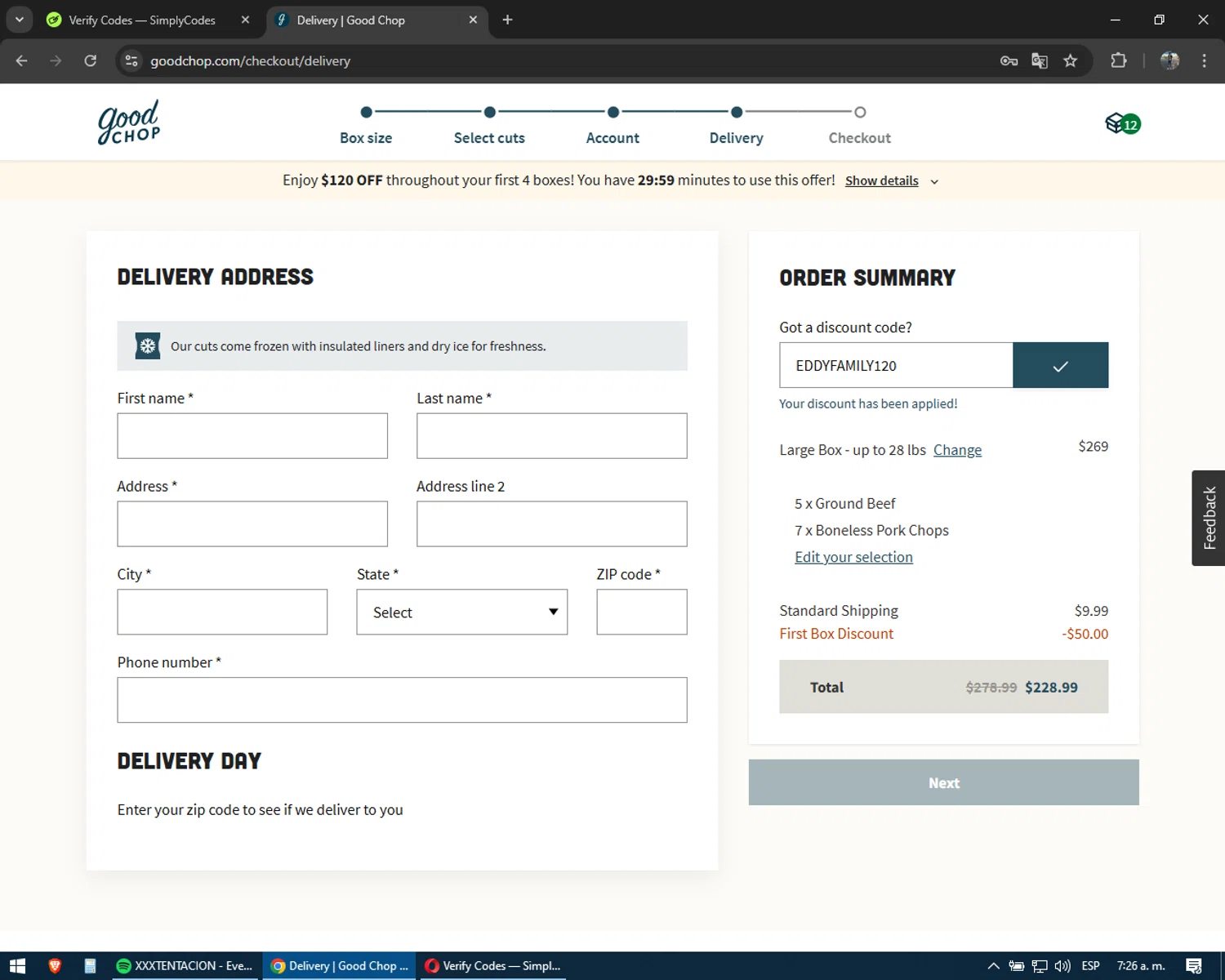Open the network tray icon
Image resolution: width=1225 pixels, height=980 pixels.
coord(1040,966)
